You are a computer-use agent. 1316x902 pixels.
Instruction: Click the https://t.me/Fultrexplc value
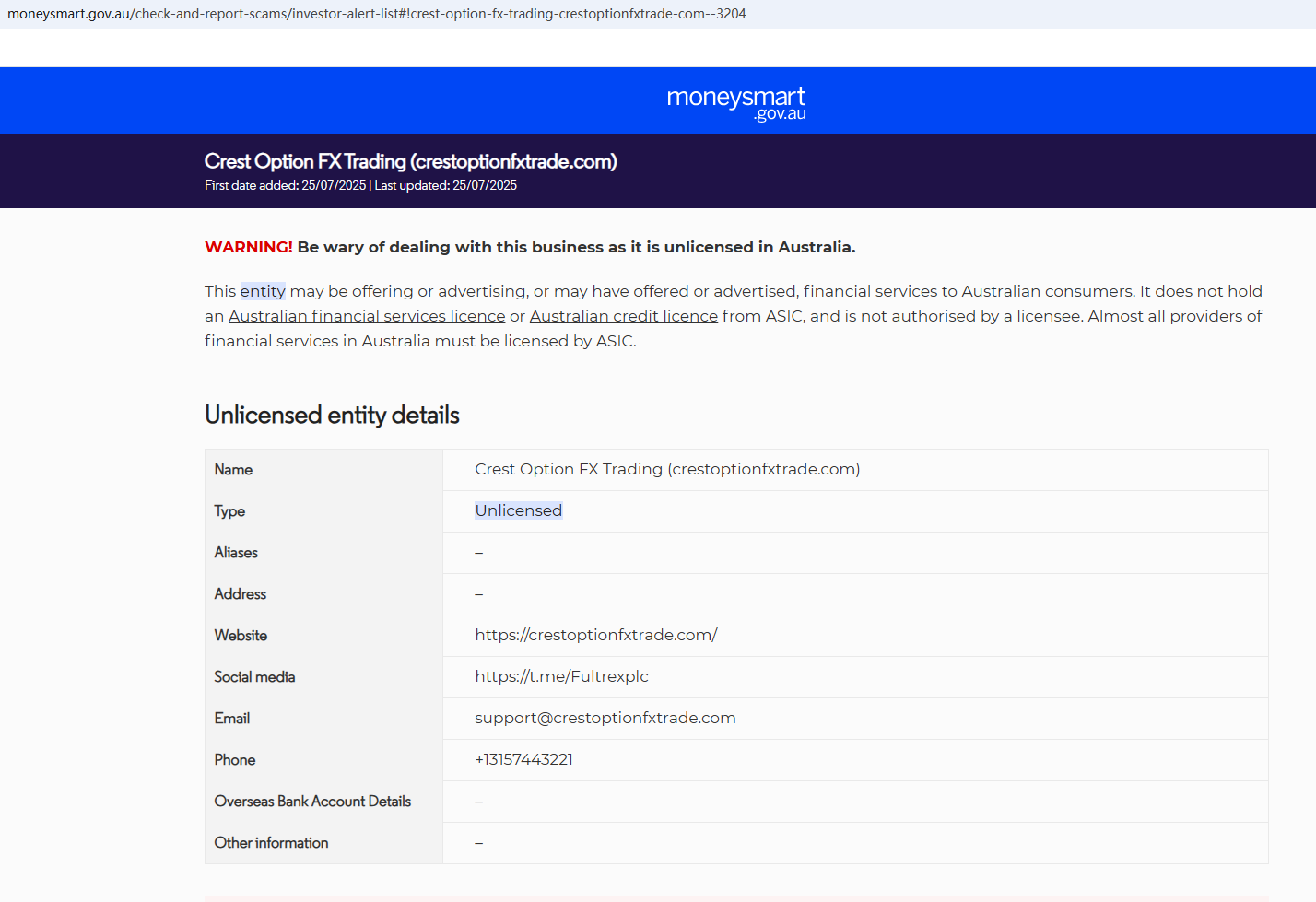click(x=562, y=676)
